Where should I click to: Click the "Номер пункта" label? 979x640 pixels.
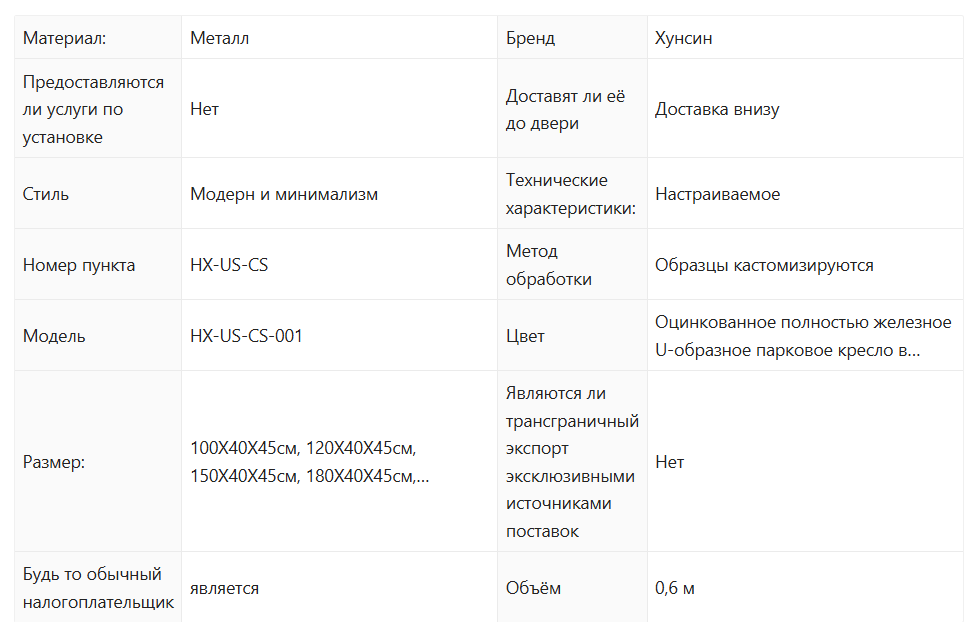click(79, 265)
